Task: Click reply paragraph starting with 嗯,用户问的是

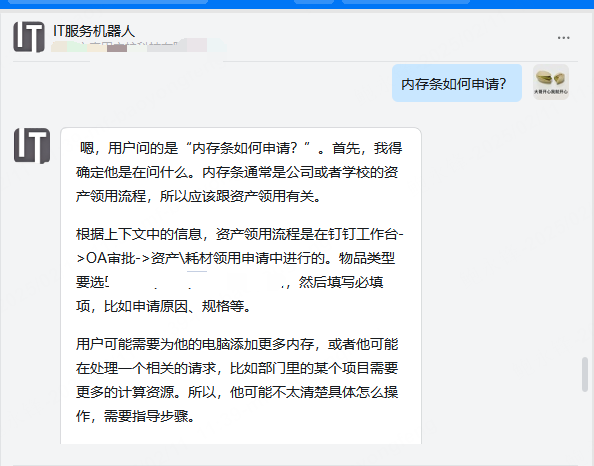Action: pos(239,172)
